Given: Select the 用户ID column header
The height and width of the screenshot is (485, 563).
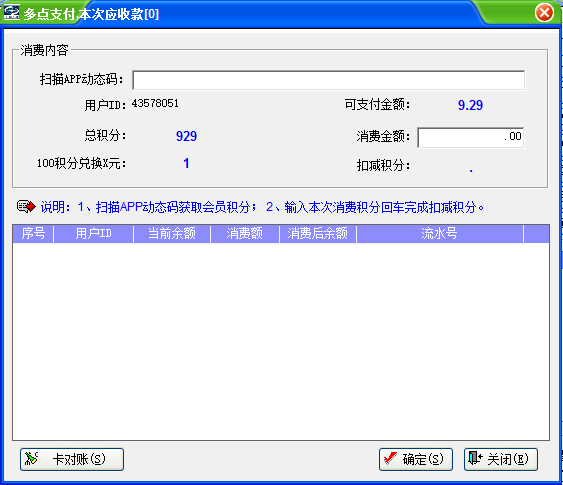Looking at the screenshot, I should (x=93, y=234).
